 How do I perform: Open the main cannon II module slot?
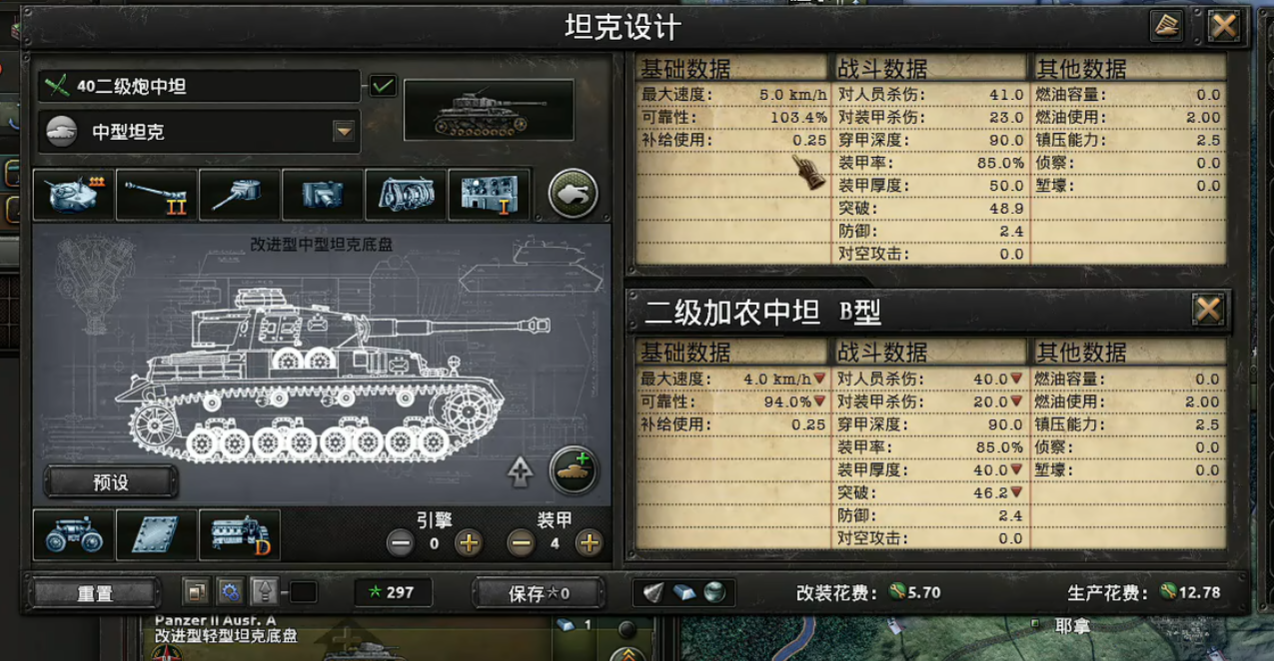pyautogui.click(x=156, y=194)
